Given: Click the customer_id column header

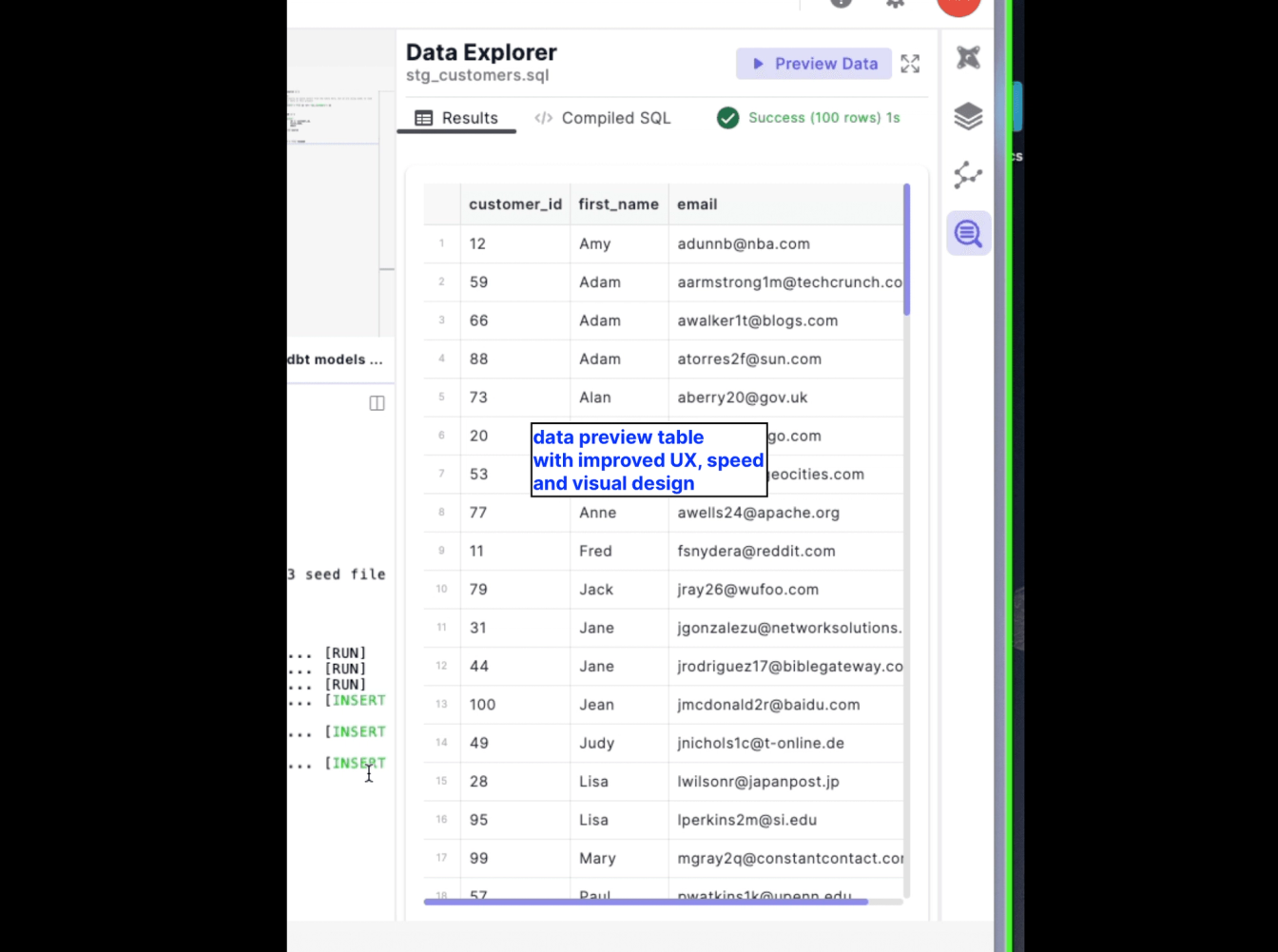Looking at the screenshot, I should [x=515, y=204].
